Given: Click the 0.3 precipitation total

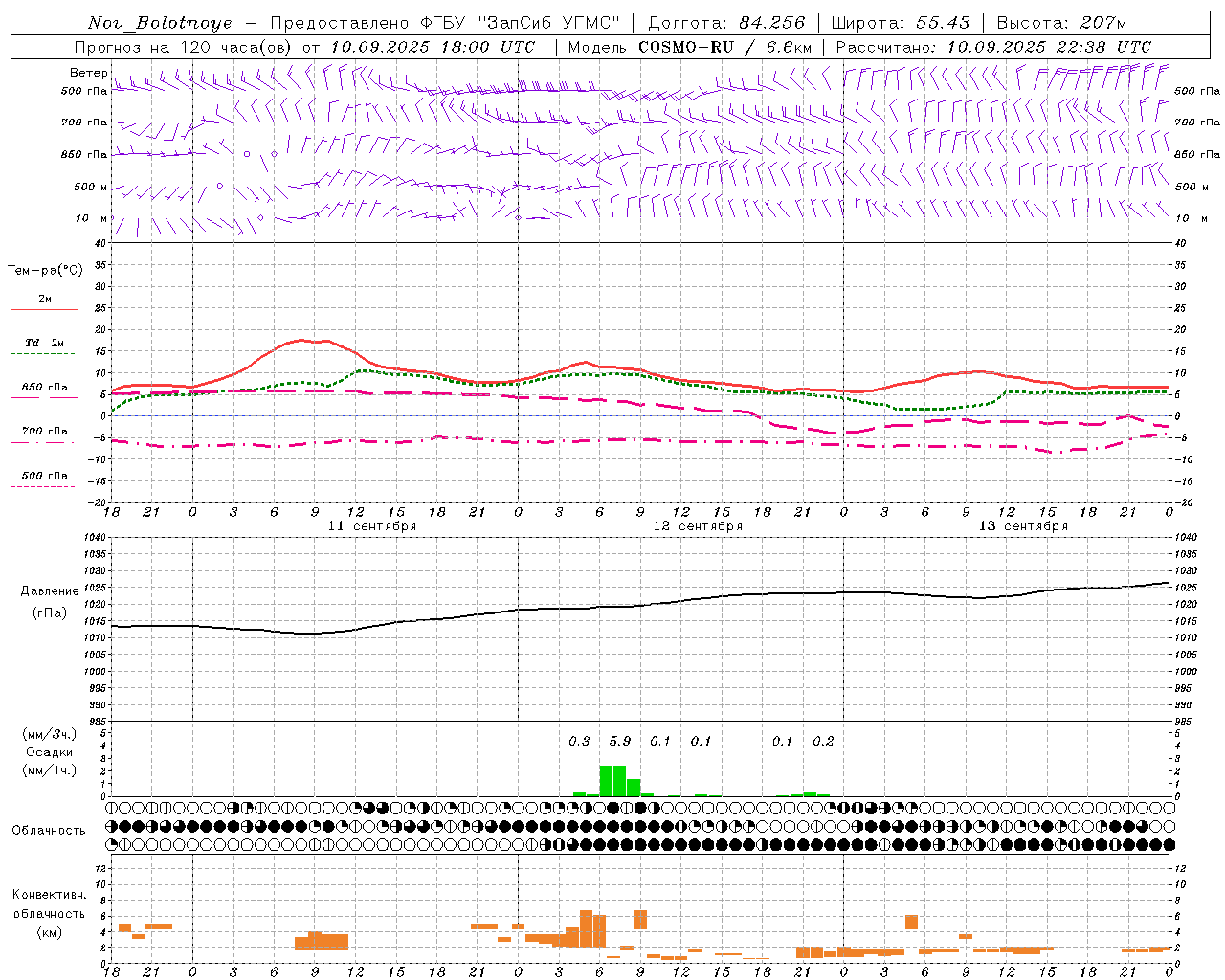Looking at the screenshot, I should click(579, 742).
